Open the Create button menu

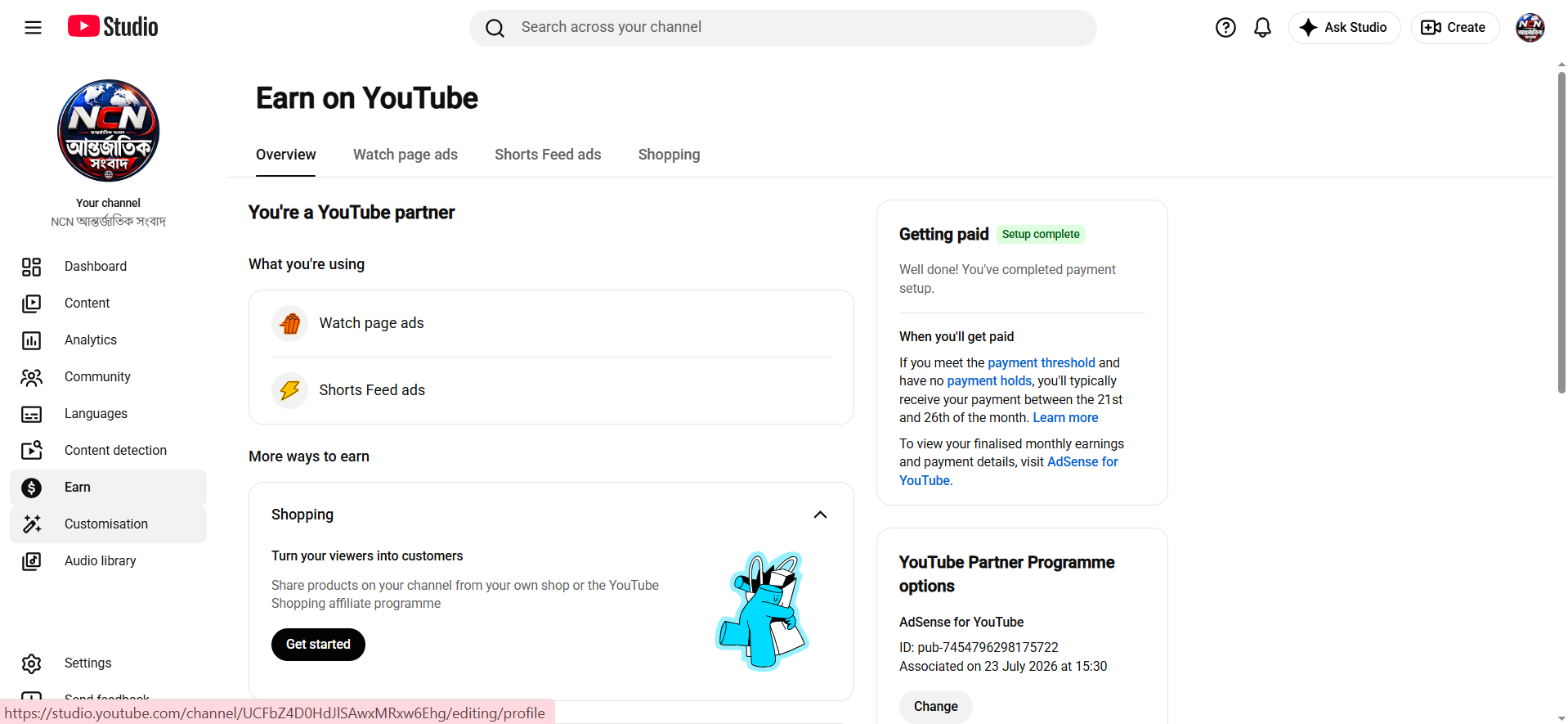click(x=1454, y=28)
